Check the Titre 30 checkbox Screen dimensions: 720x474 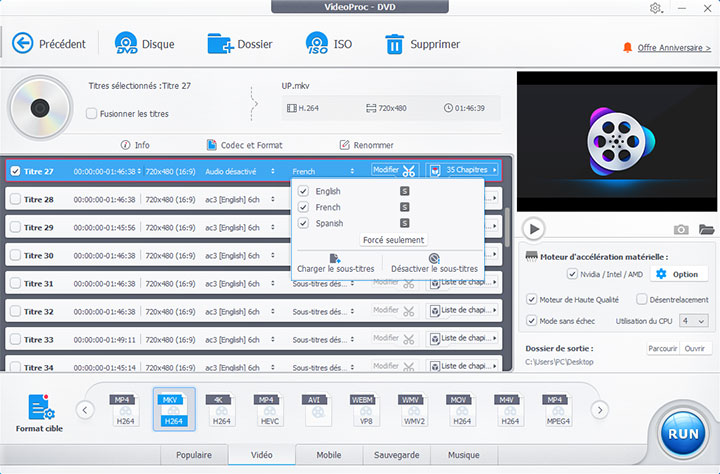pyautogui.click(x=16, y=255)
